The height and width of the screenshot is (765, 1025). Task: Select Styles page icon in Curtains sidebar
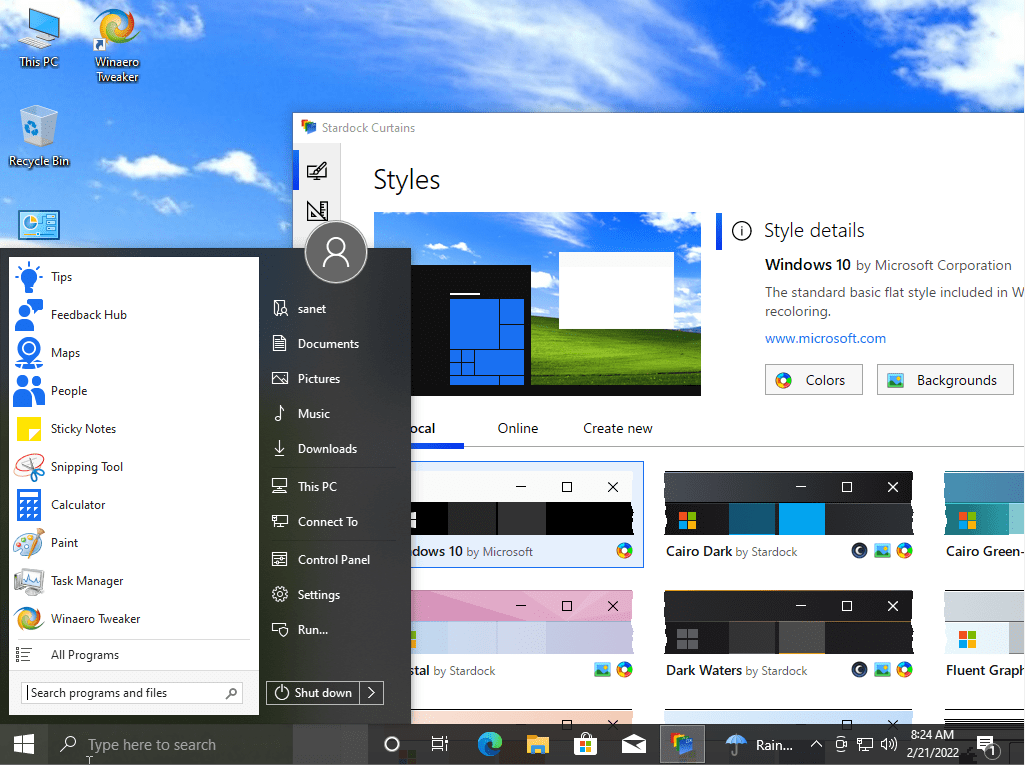(317, 171)
